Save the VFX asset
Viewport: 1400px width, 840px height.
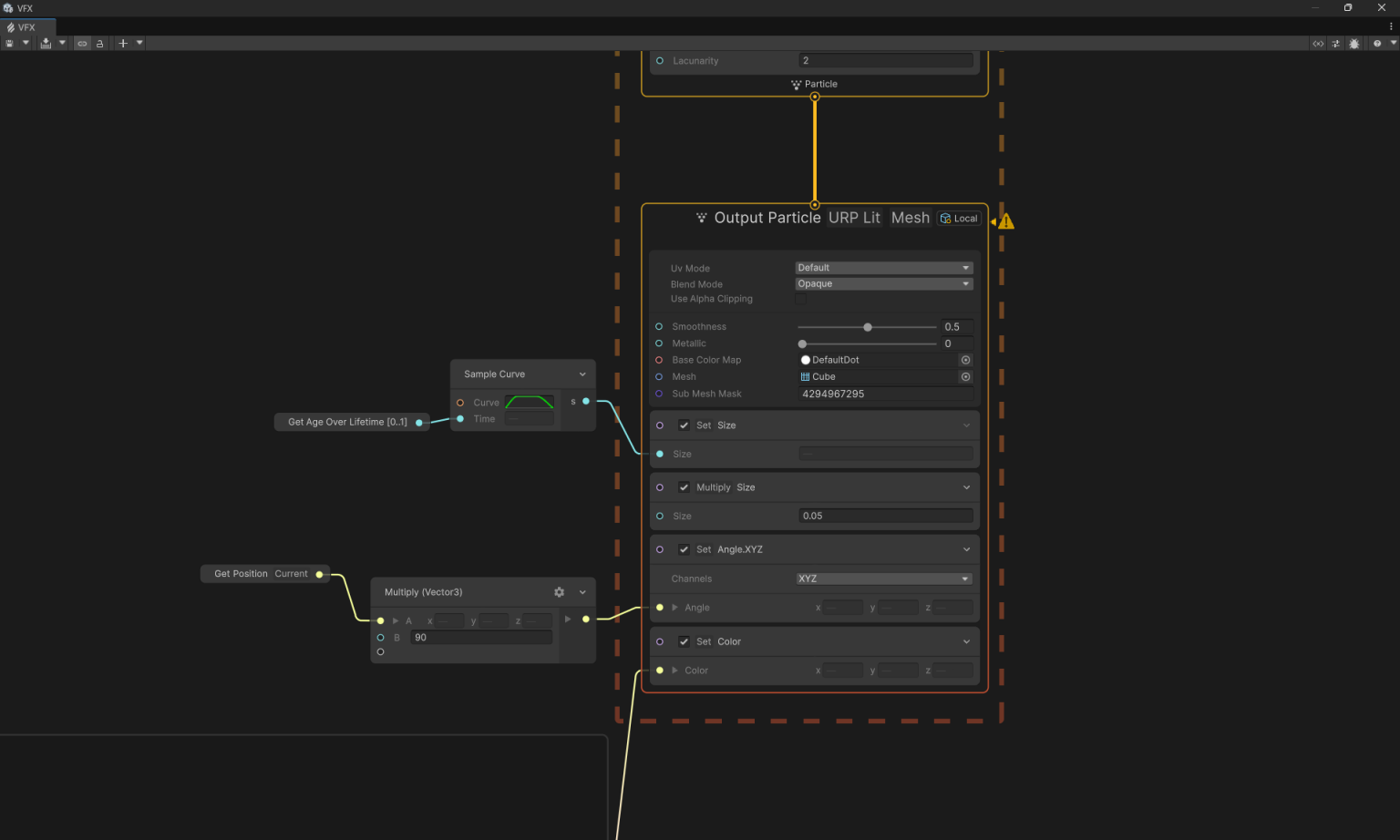click(7, 43)
